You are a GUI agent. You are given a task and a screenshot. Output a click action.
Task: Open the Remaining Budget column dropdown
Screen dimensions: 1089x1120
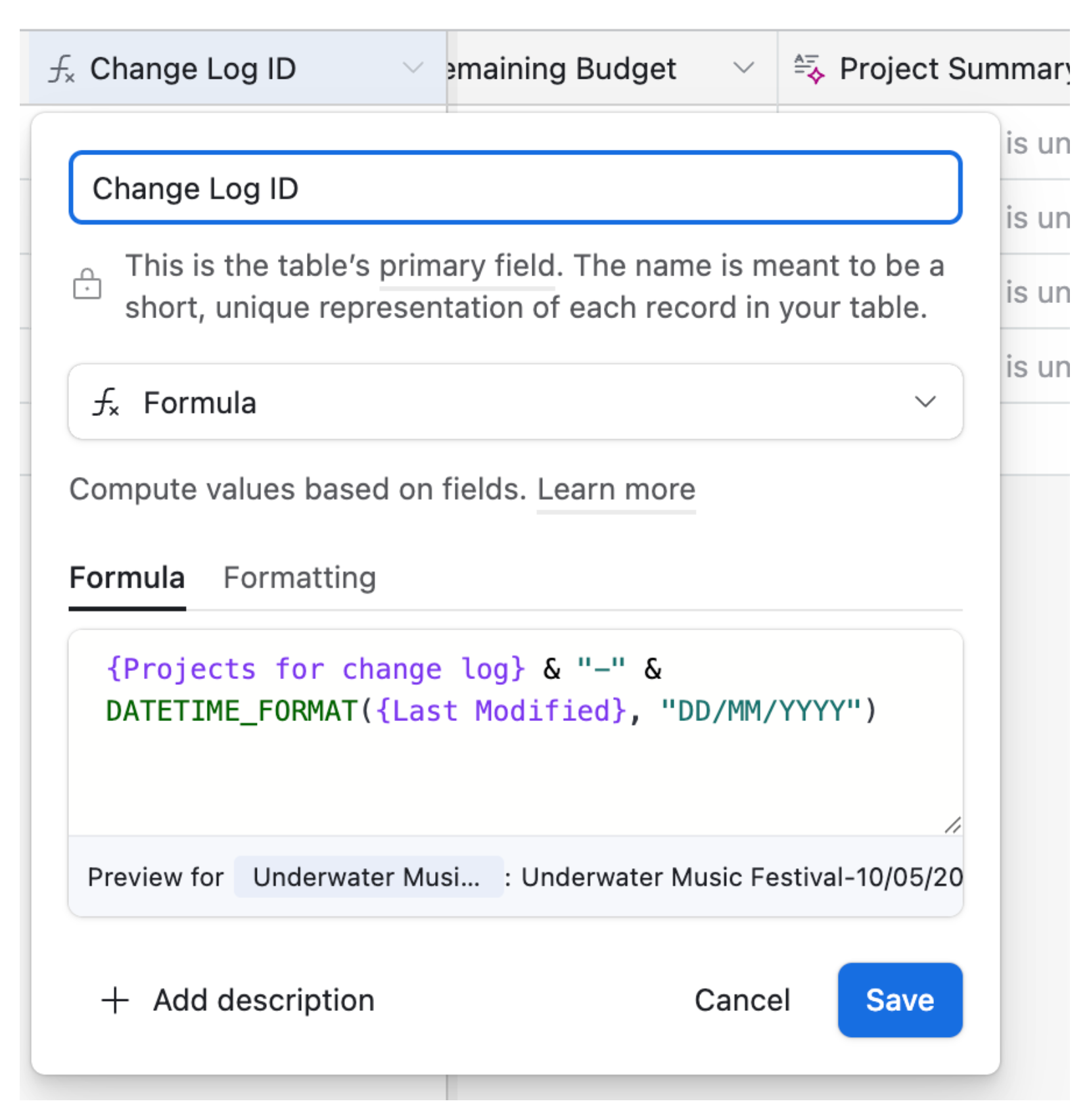[743, 68]
